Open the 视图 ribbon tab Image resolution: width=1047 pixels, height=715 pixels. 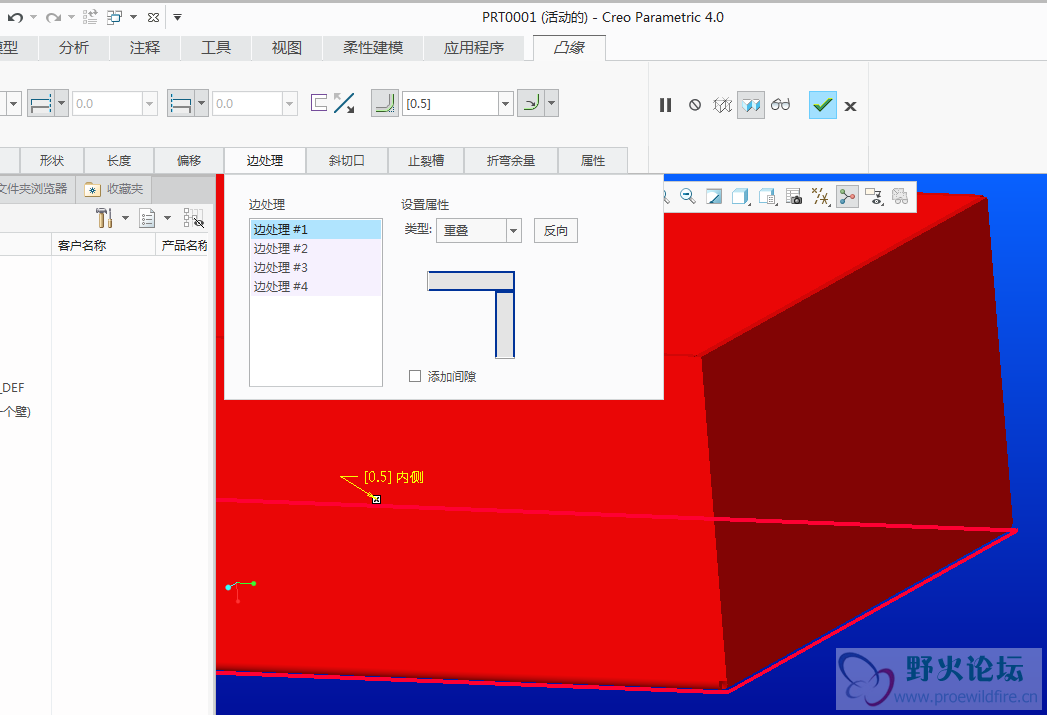pyautogui.click(x=286, y=48)
